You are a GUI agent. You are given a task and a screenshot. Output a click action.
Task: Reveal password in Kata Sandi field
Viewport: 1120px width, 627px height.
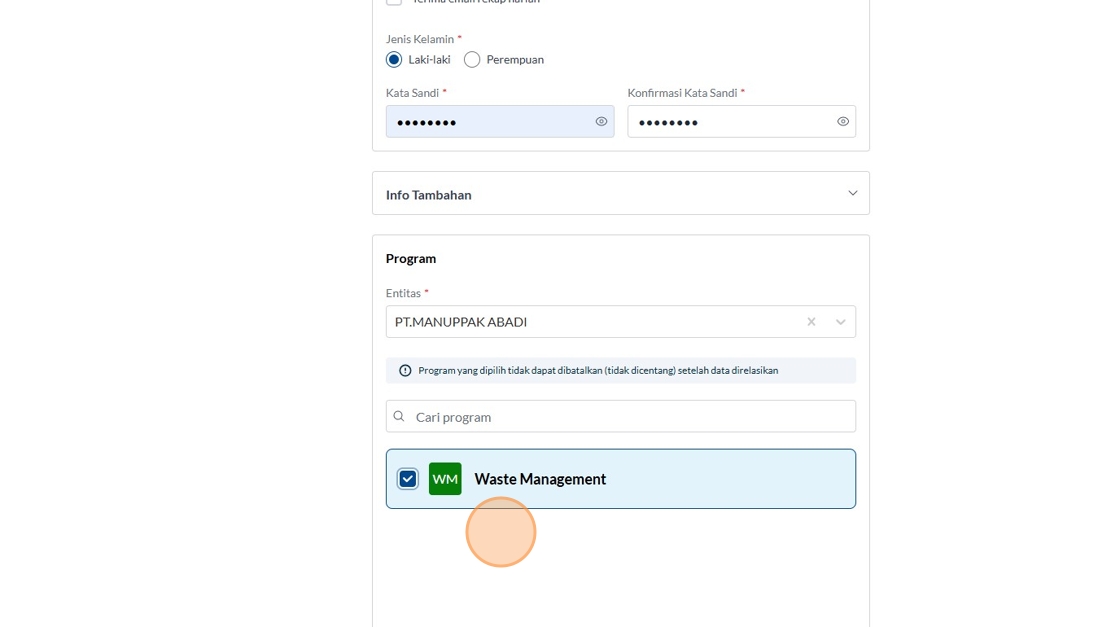coord(601,122)
